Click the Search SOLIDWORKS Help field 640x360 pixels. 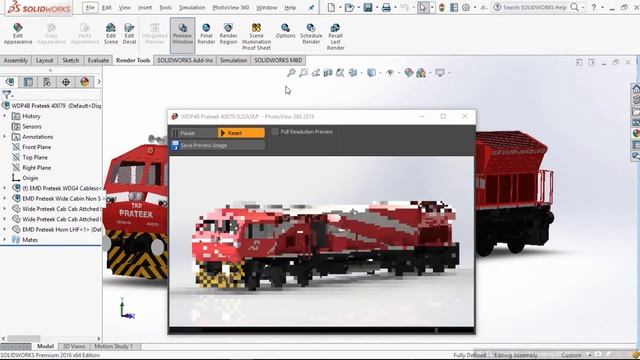535,7
